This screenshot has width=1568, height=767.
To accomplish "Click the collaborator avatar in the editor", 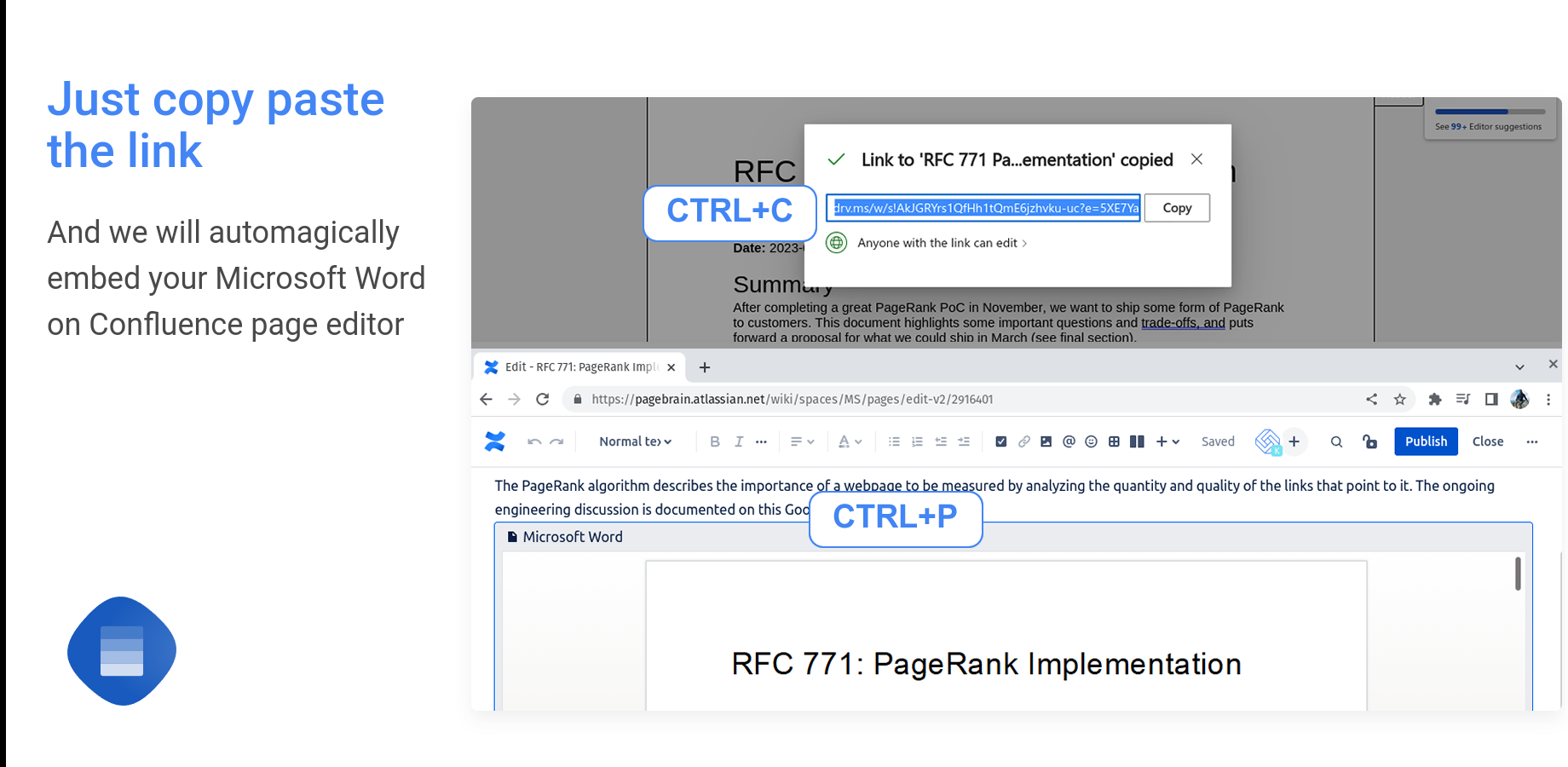I will (1268, 441).
